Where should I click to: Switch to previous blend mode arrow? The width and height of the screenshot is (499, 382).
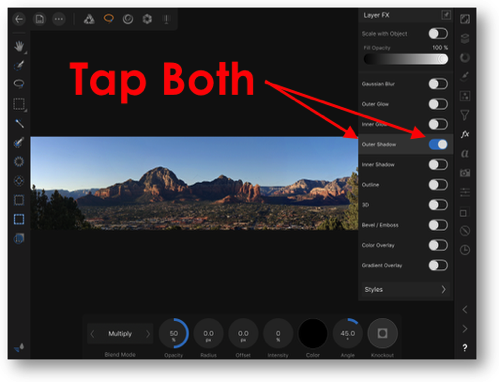(92, 334)
